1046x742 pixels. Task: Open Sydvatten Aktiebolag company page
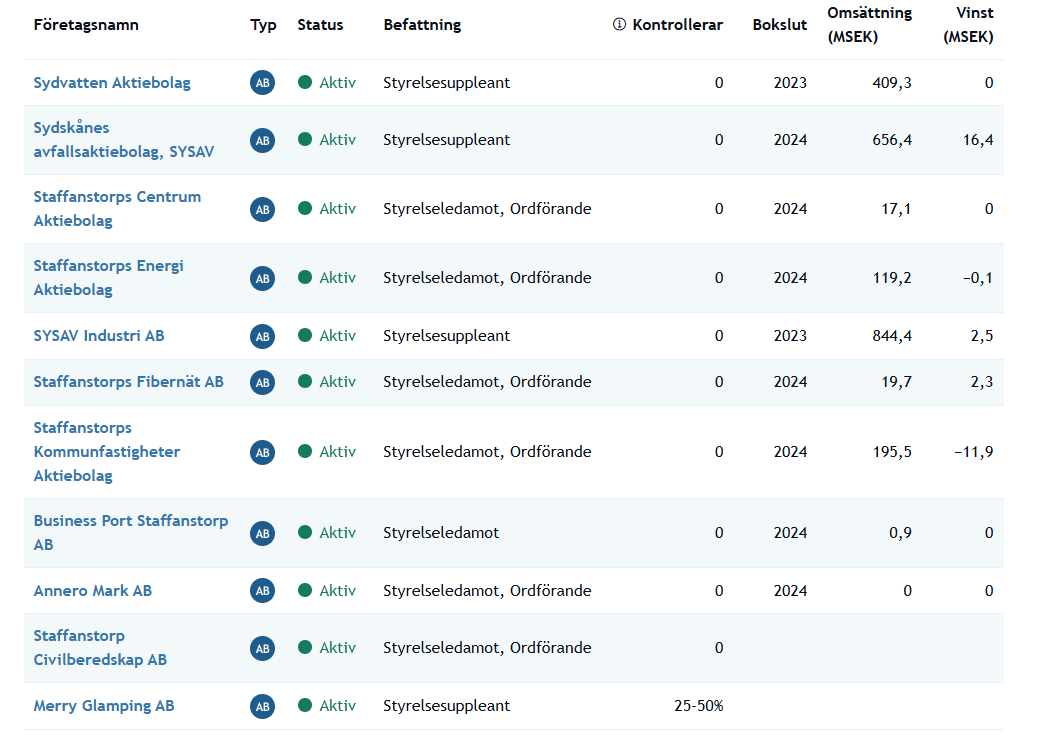coord(112,83)
